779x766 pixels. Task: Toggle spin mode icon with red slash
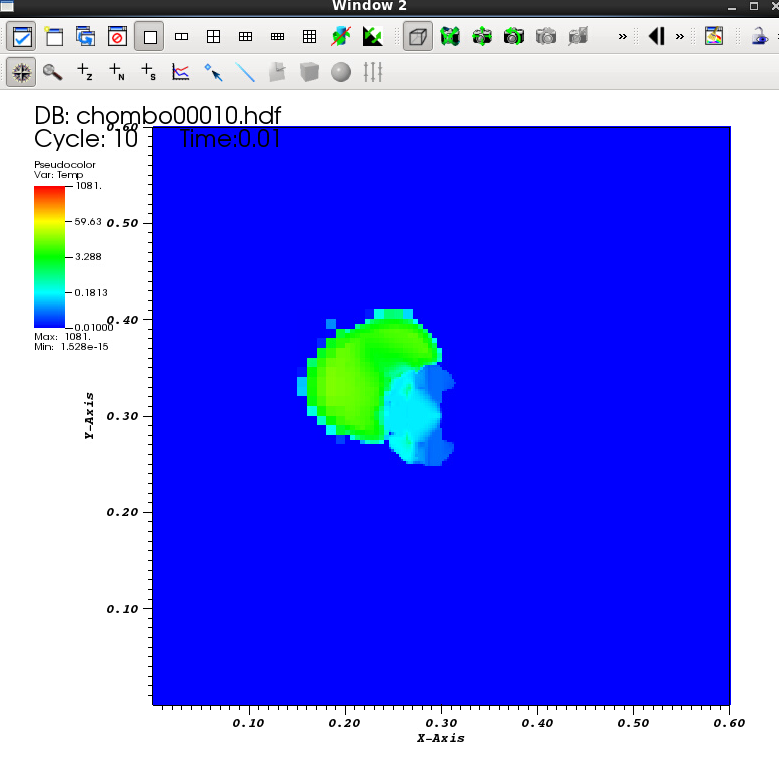click(x=341, y=36)
